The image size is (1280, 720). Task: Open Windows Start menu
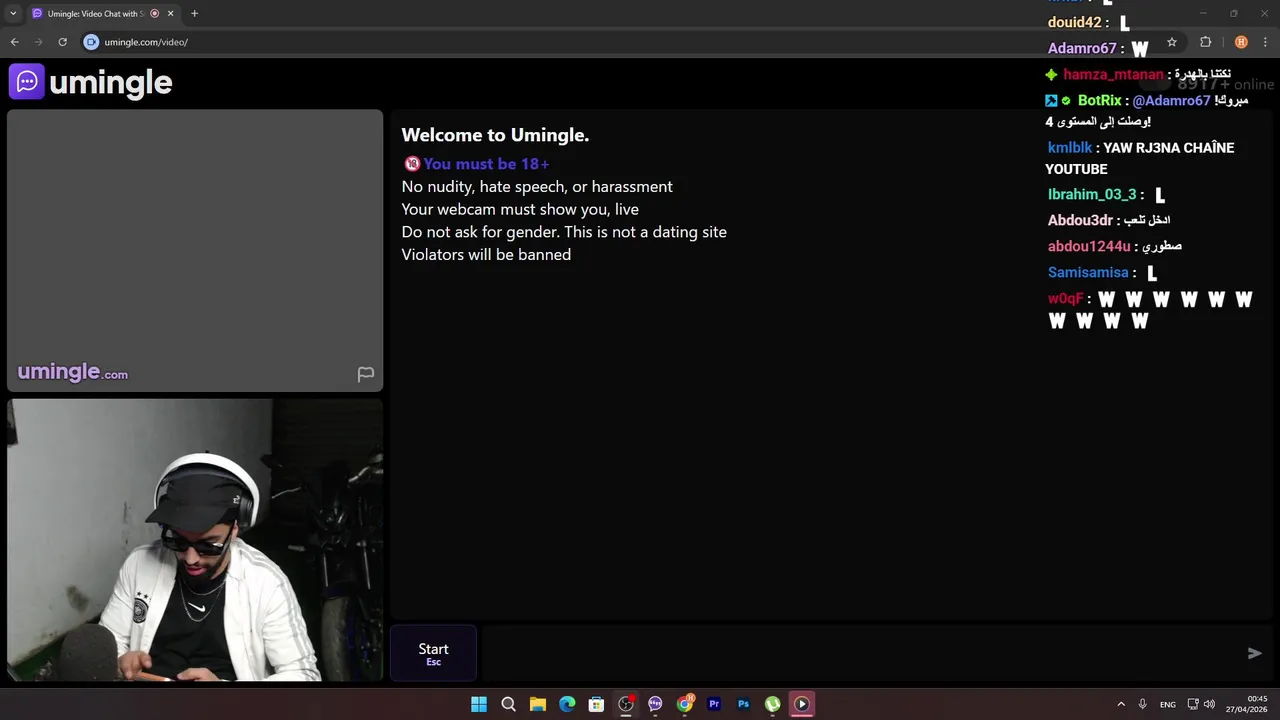tap(479, 704)
